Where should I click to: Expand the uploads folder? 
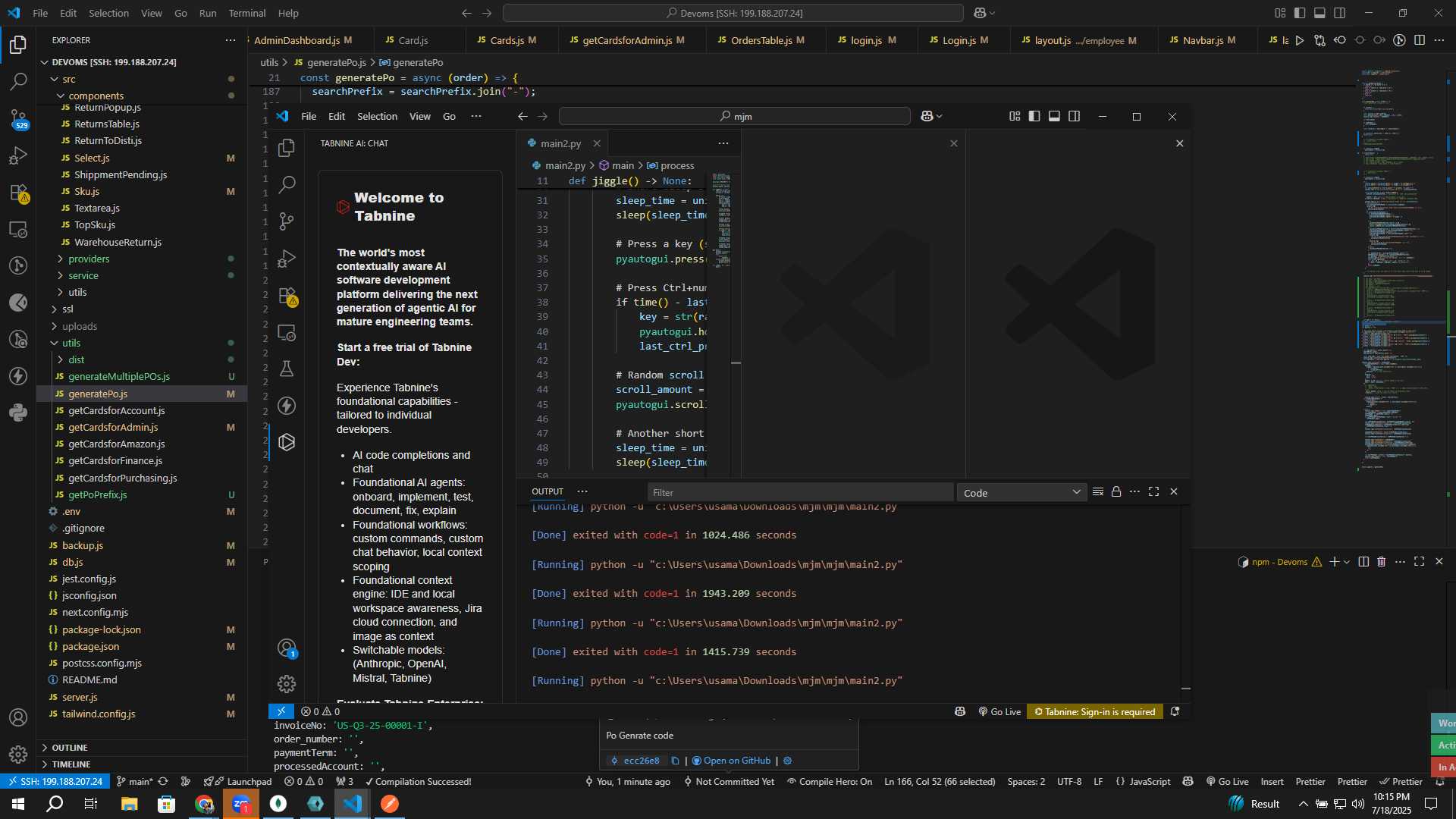(x=79, y=327)
